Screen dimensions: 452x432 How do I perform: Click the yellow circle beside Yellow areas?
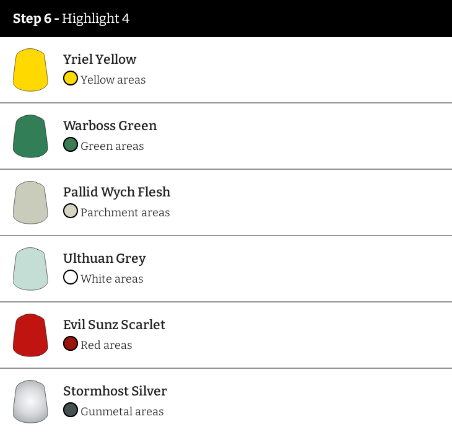(70, 78)
